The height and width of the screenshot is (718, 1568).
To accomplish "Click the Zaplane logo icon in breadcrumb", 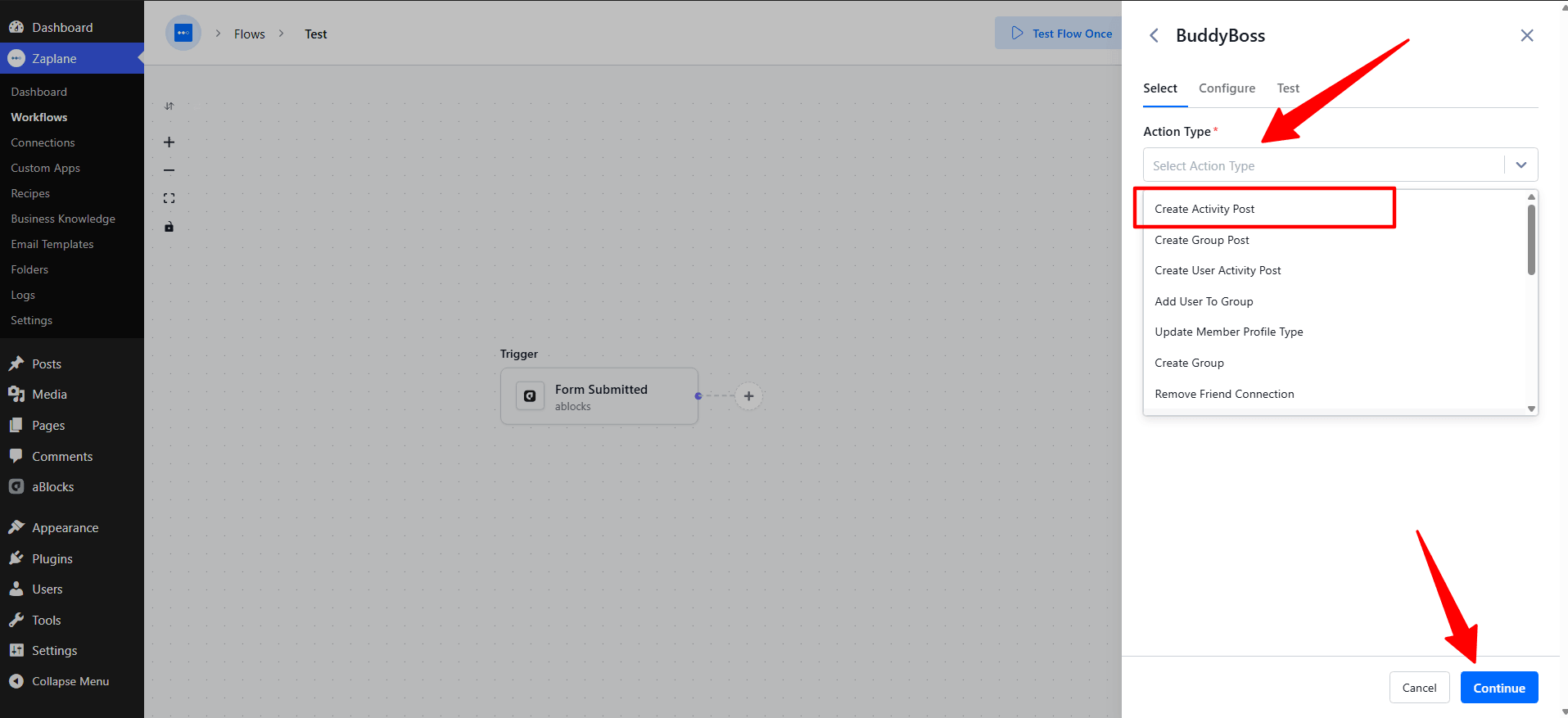I will click(183, 34).
